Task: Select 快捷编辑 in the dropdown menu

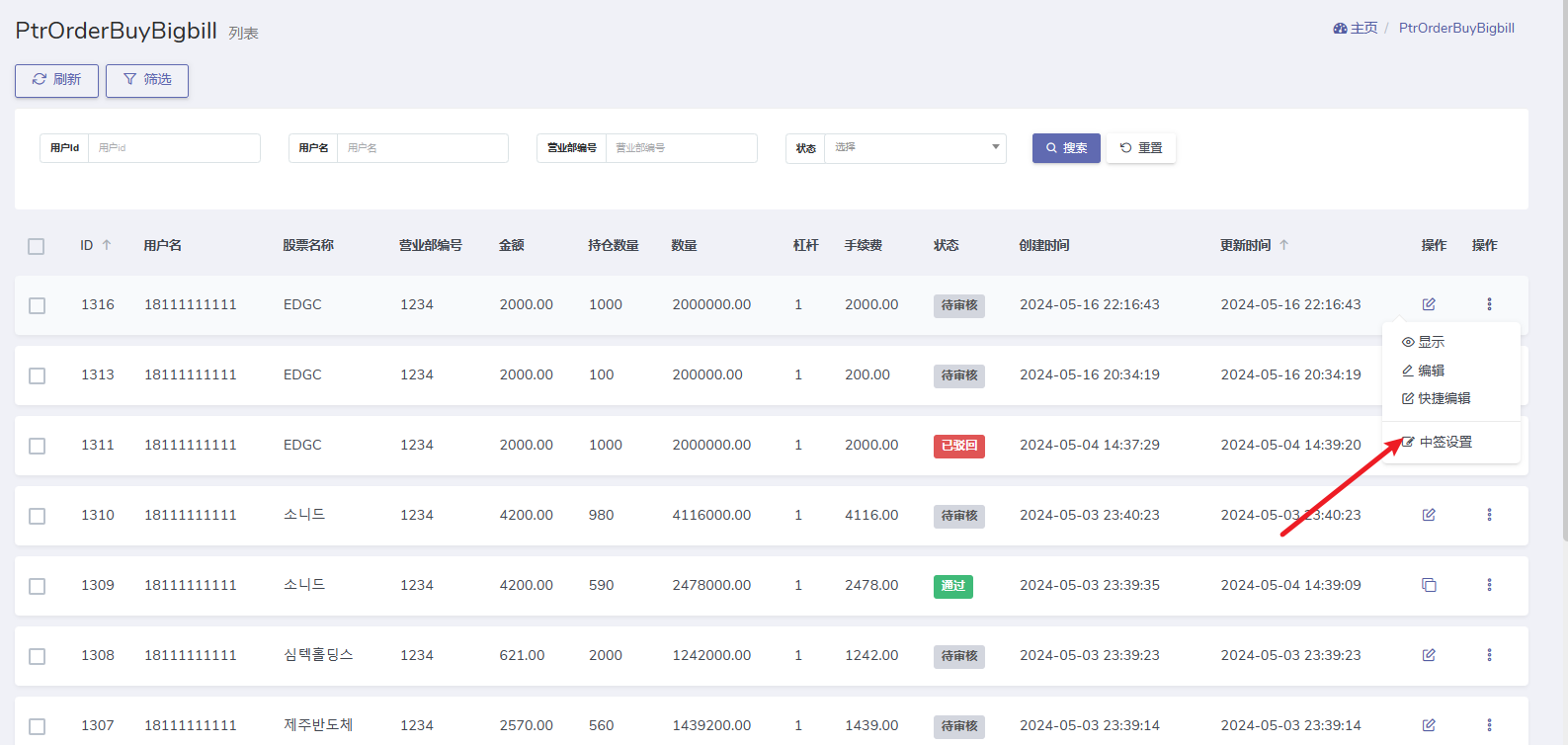Action: [1444, 398]
